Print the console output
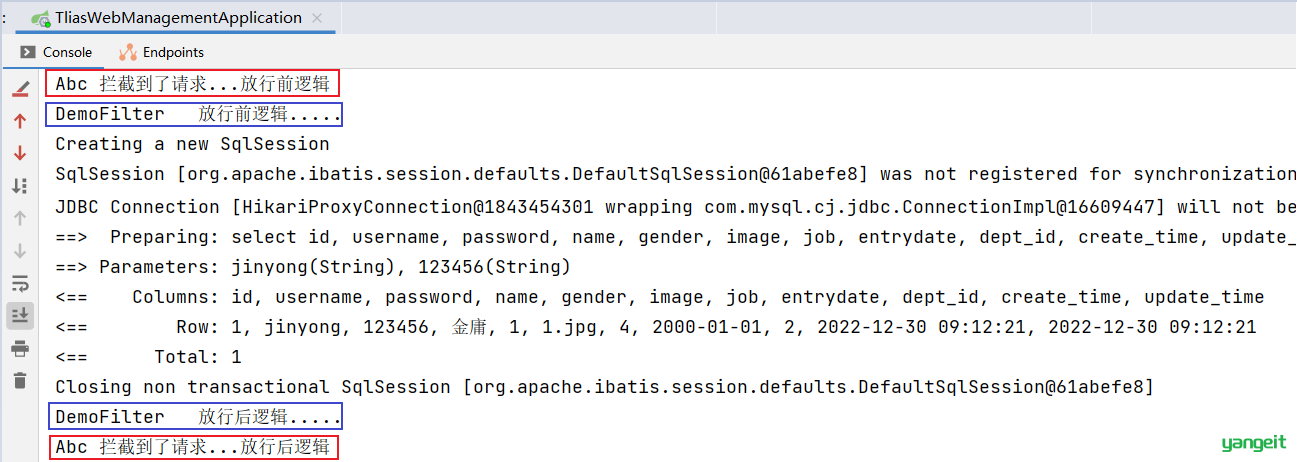This screenshot has width=1297, height=462. 20,348
